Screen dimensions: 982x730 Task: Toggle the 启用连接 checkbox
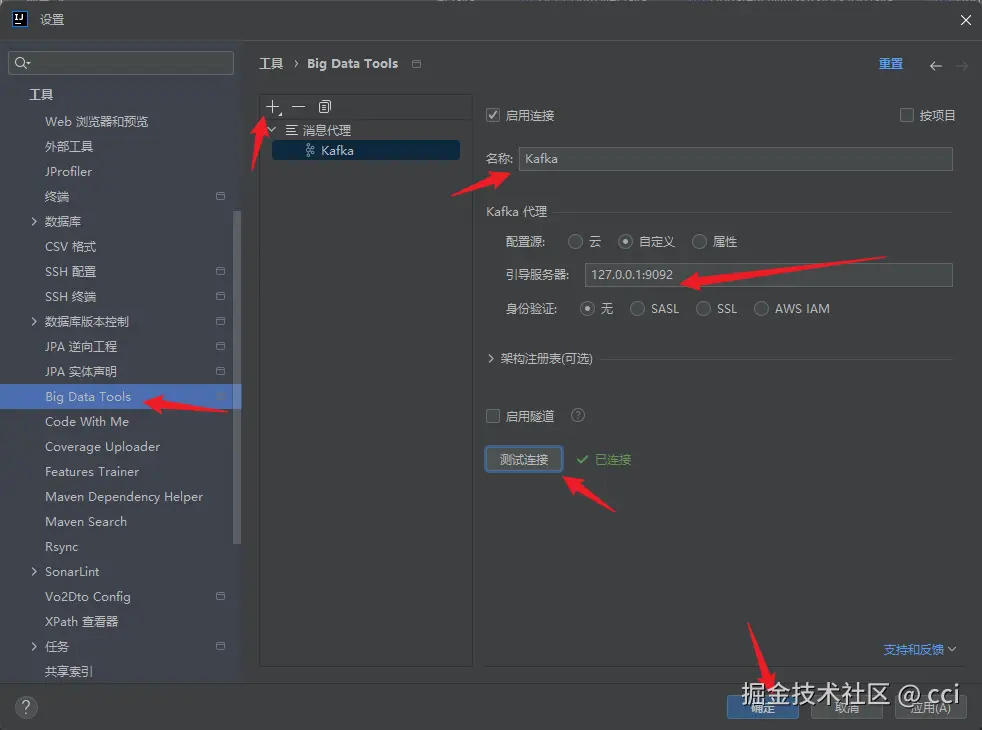point(493,115)
